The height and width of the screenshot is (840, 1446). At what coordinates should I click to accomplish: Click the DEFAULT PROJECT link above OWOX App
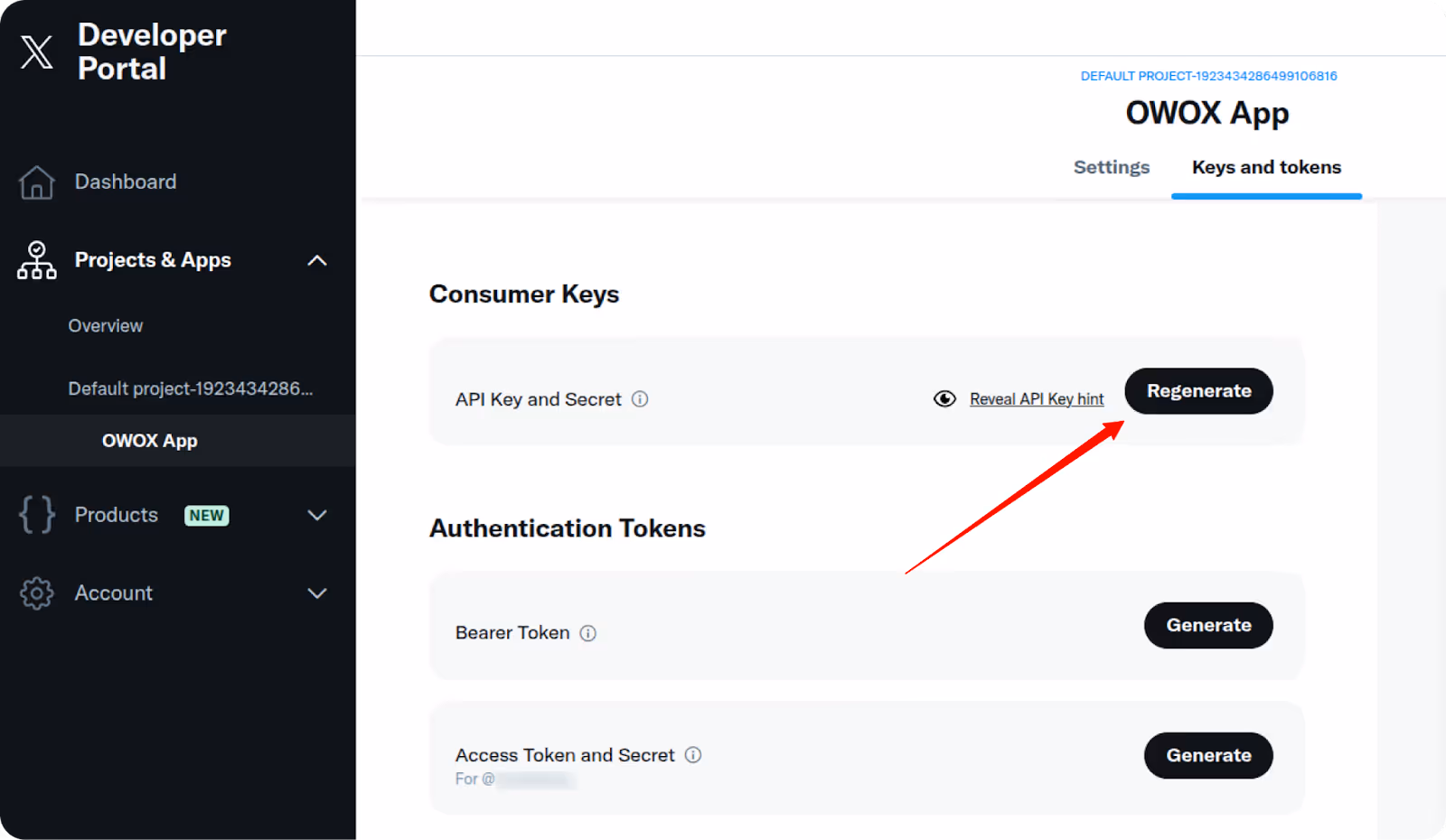pos(1207,76)
